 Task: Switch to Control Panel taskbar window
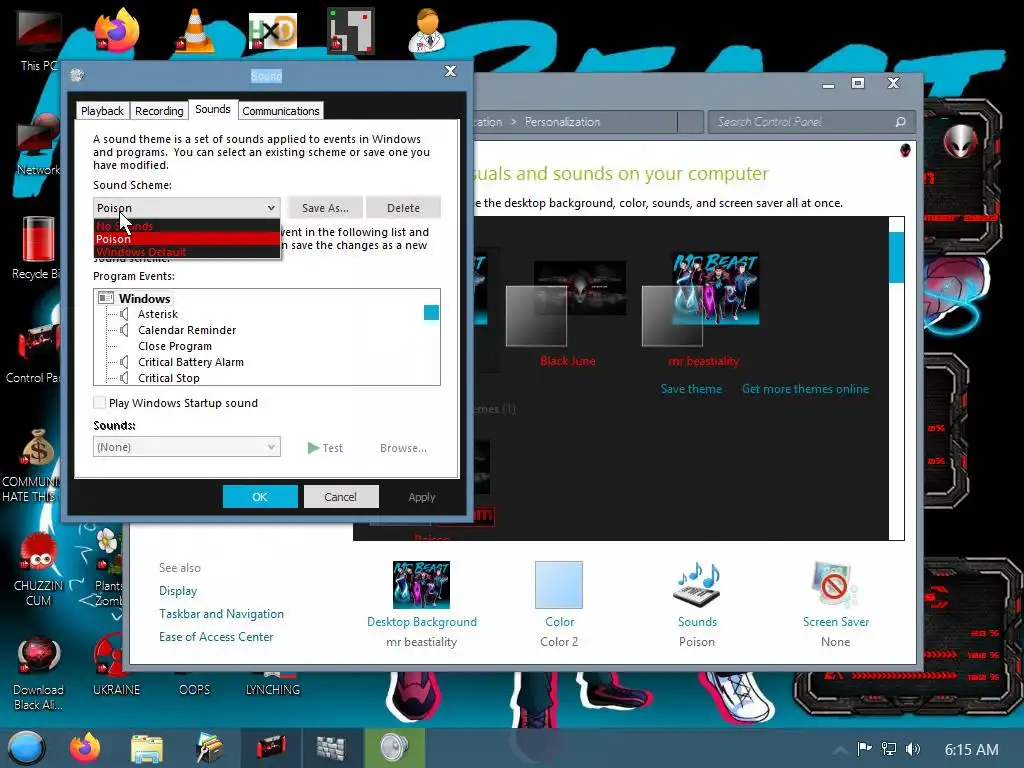click(272, 748)
